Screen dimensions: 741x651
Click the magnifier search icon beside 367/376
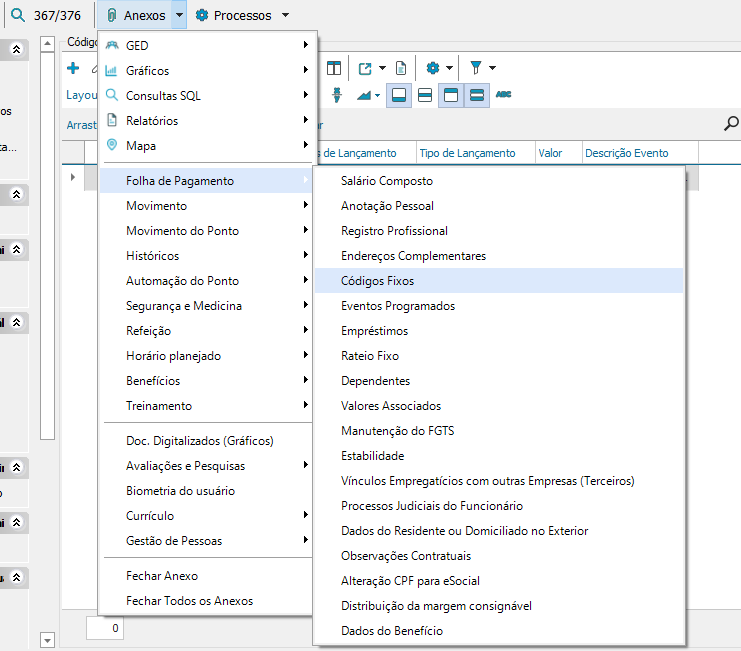(x=17, y=15)
